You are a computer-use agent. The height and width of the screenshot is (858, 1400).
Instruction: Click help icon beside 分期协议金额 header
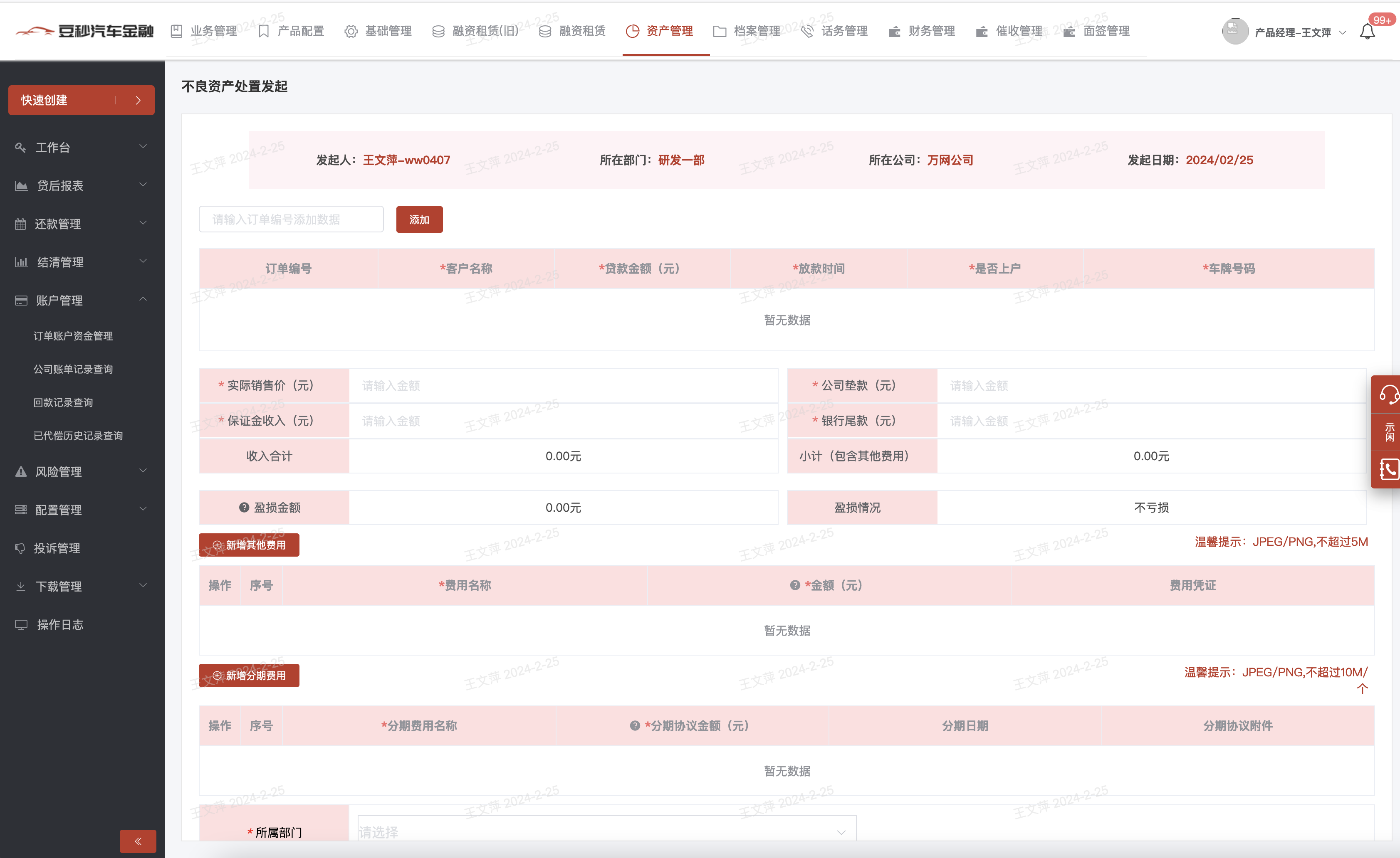(x=635, y=726)
